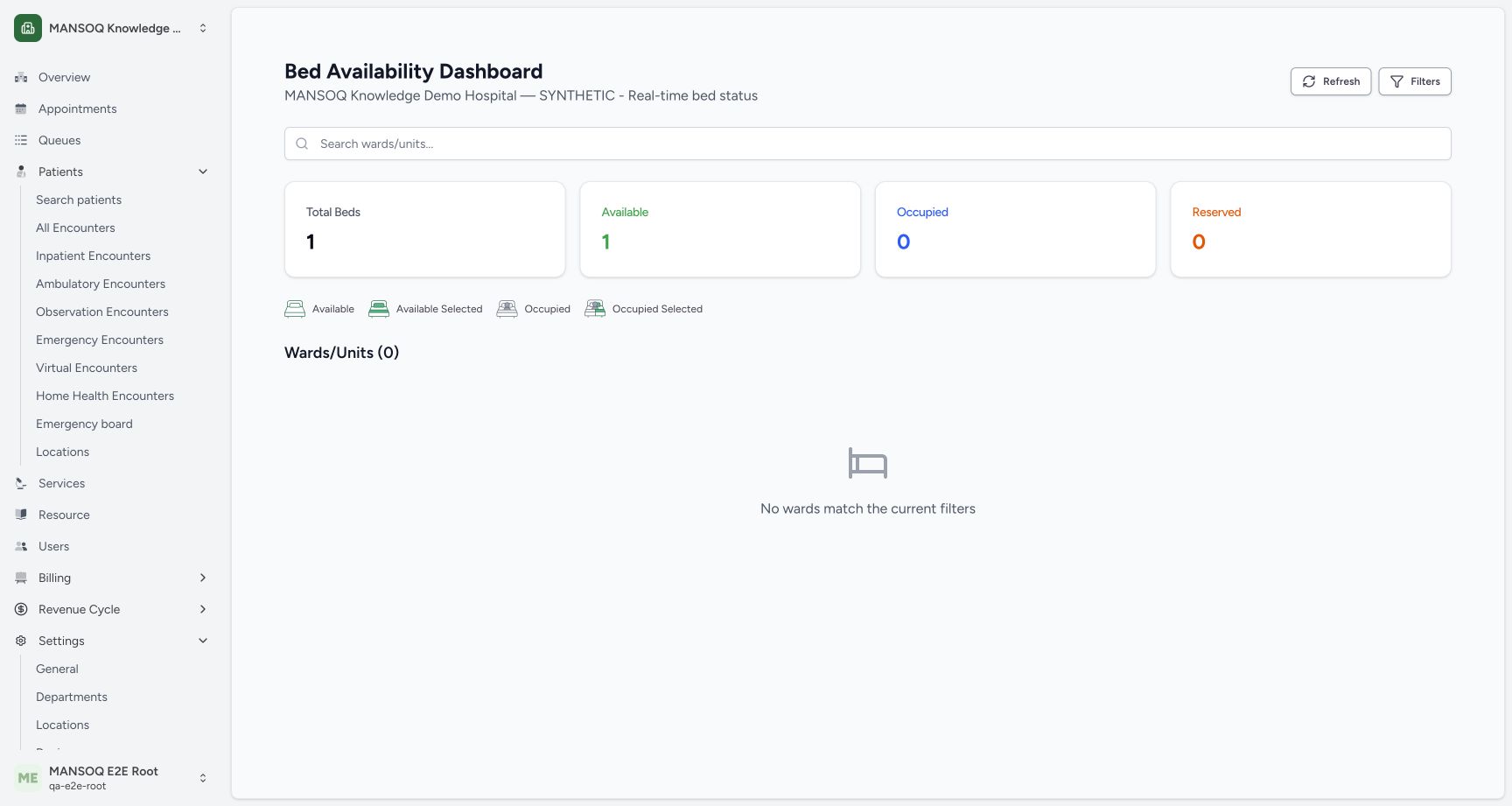1512x806 pixels.
Task: Click the Refresh button
Action: coord(1331,81)
